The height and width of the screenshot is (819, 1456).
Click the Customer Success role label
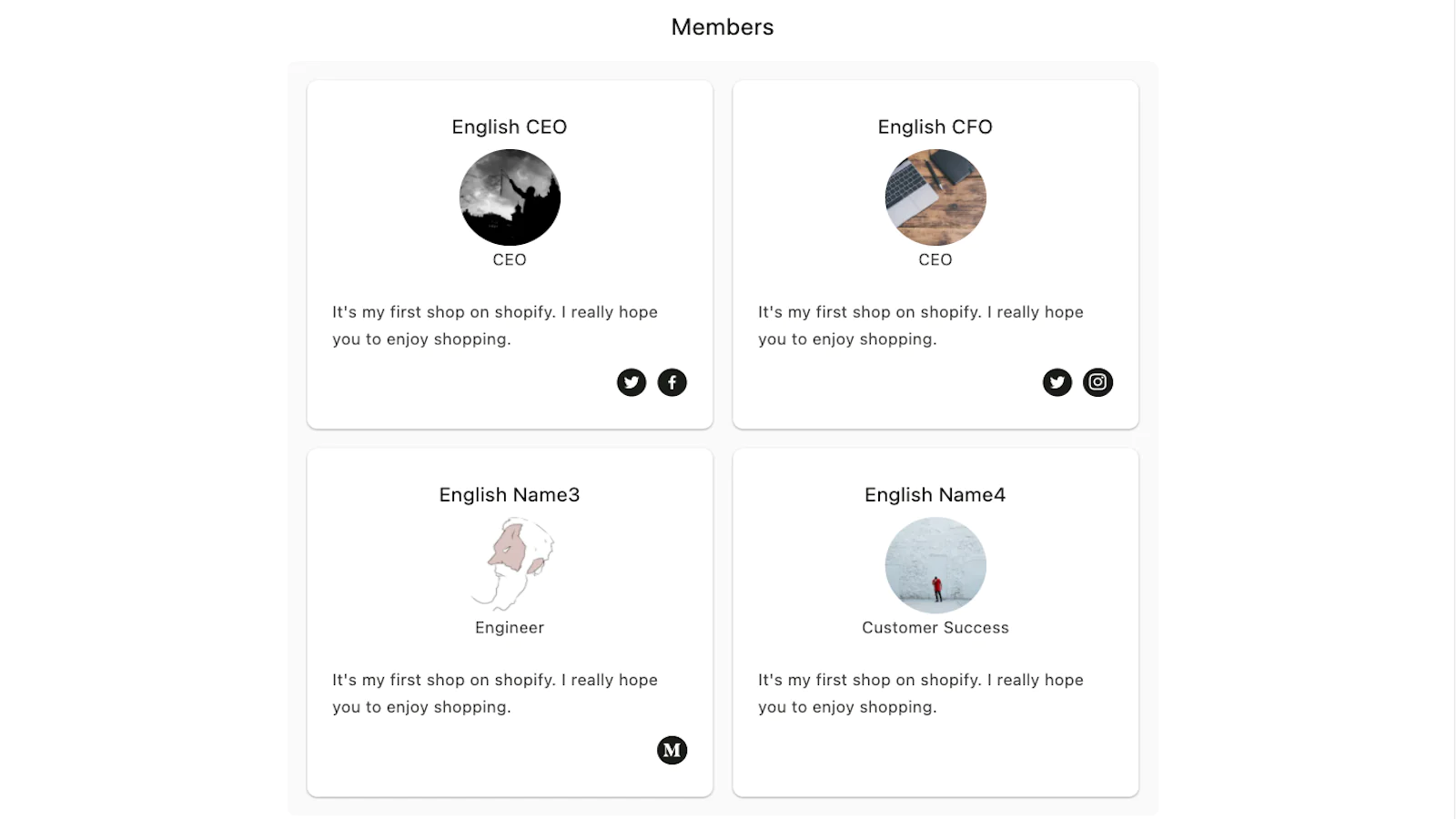[935, 627]
